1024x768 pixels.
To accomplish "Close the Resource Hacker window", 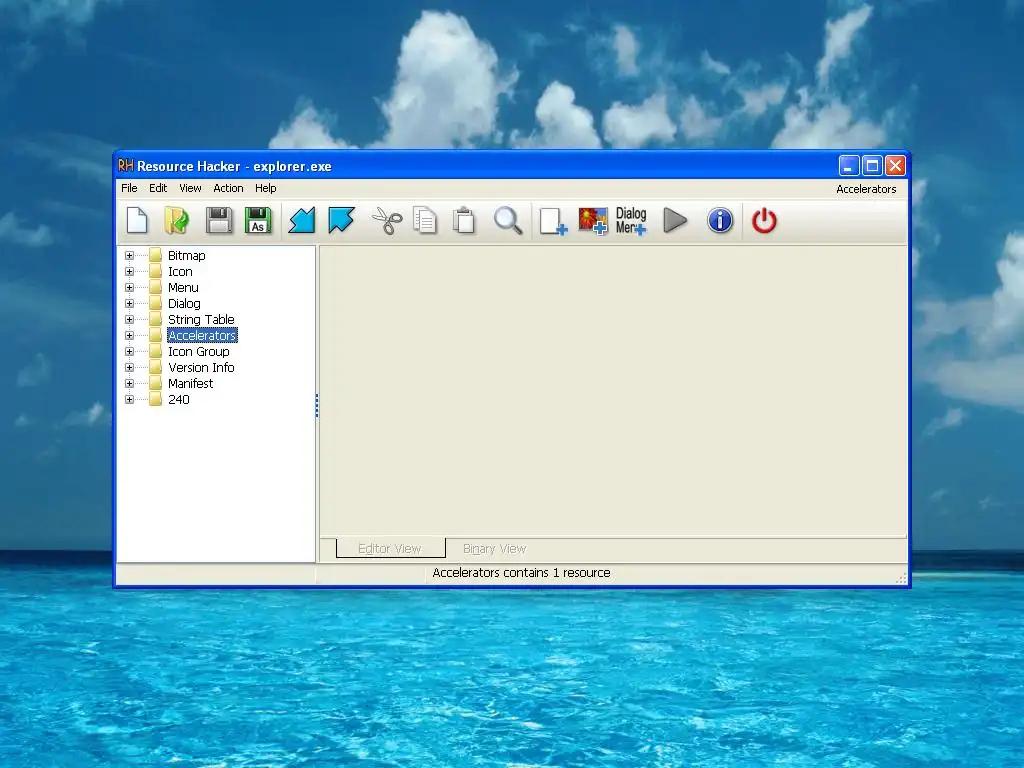I will 895,166.
